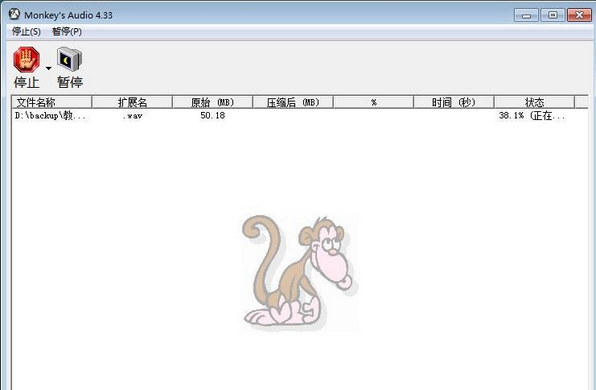Maximize the Monkey's Audio window
This screenshot has width=596, height=390.
[x=553, y=15]
